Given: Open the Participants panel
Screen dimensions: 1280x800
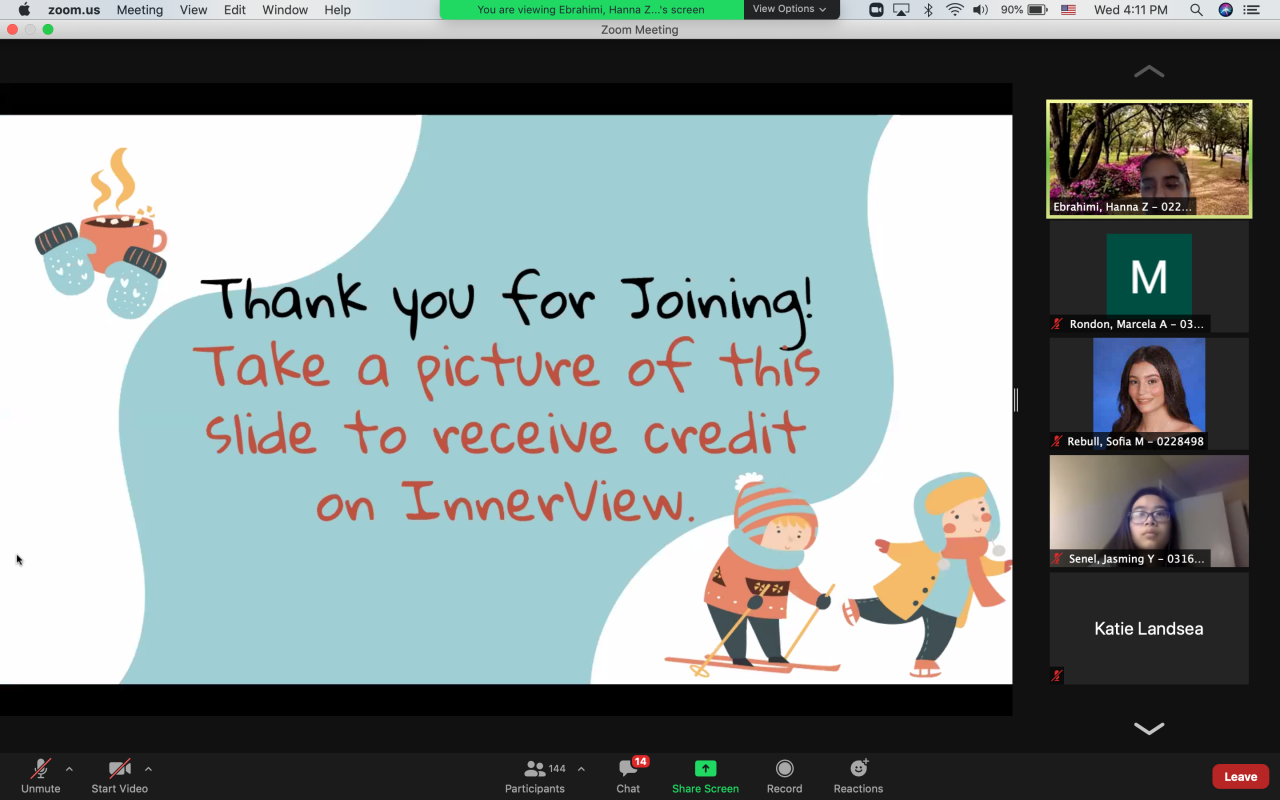Looking at the screenshot, I should [x=535, y=775].
